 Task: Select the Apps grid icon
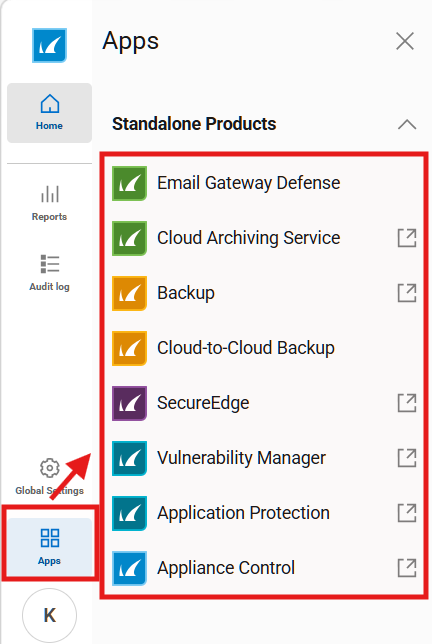[x=50, y=538]
